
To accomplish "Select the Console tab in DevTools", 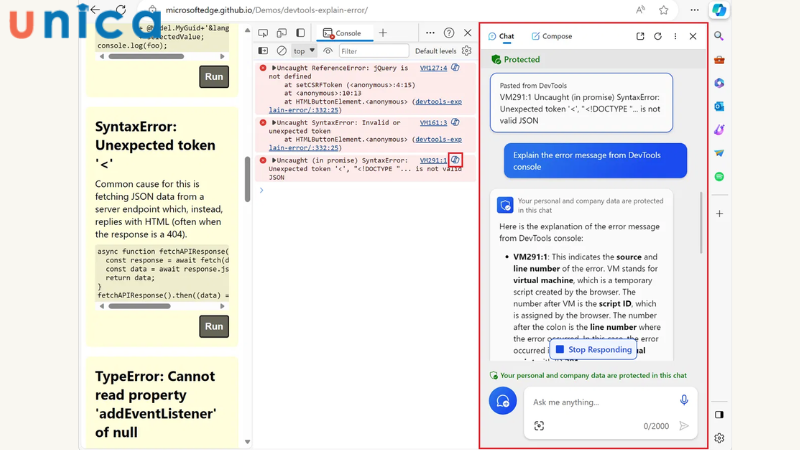I will pos(342,33).
